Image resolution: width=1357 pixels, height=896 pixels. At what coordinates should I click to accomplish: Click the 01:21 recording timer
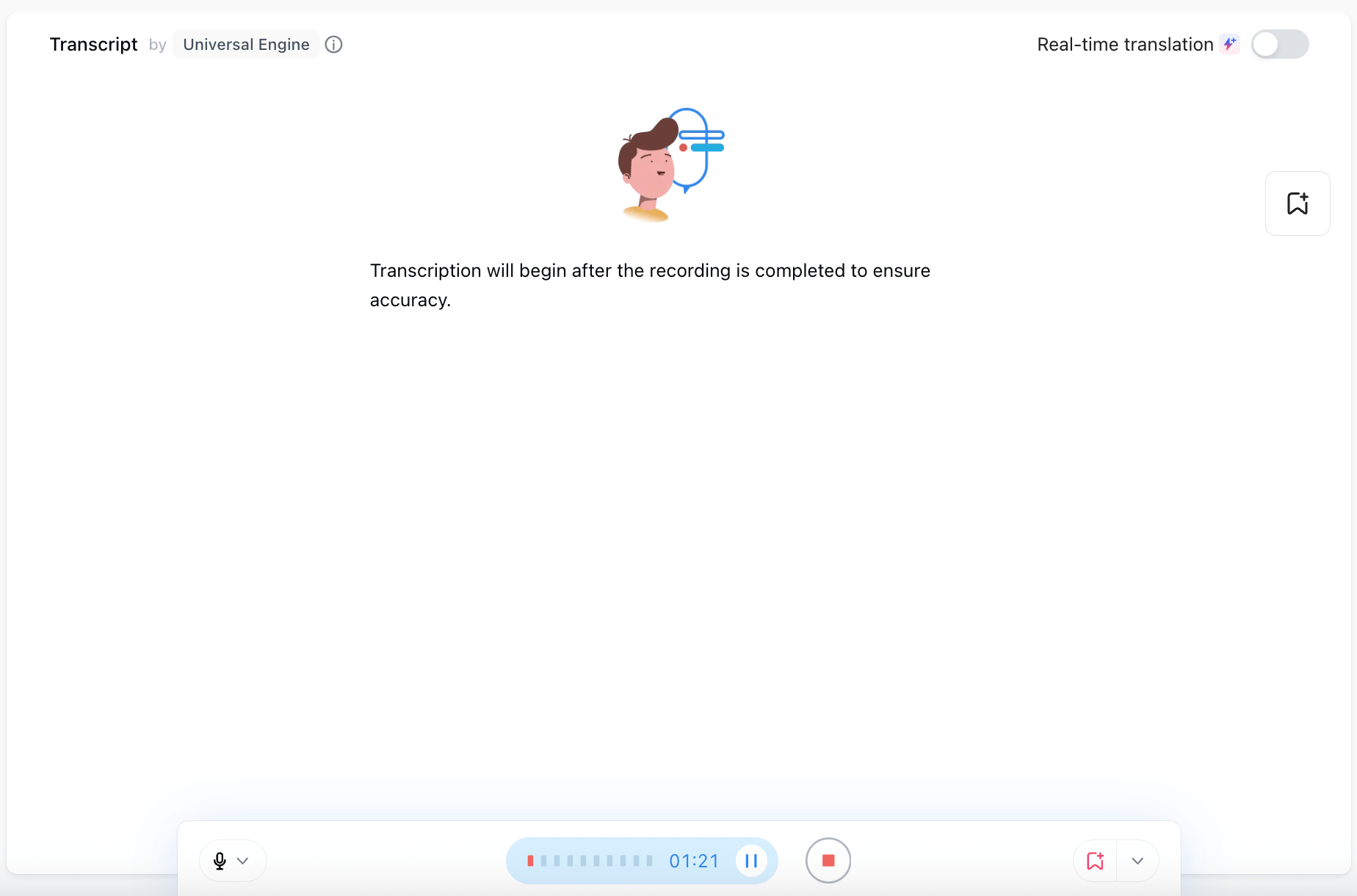click(694, 861)
